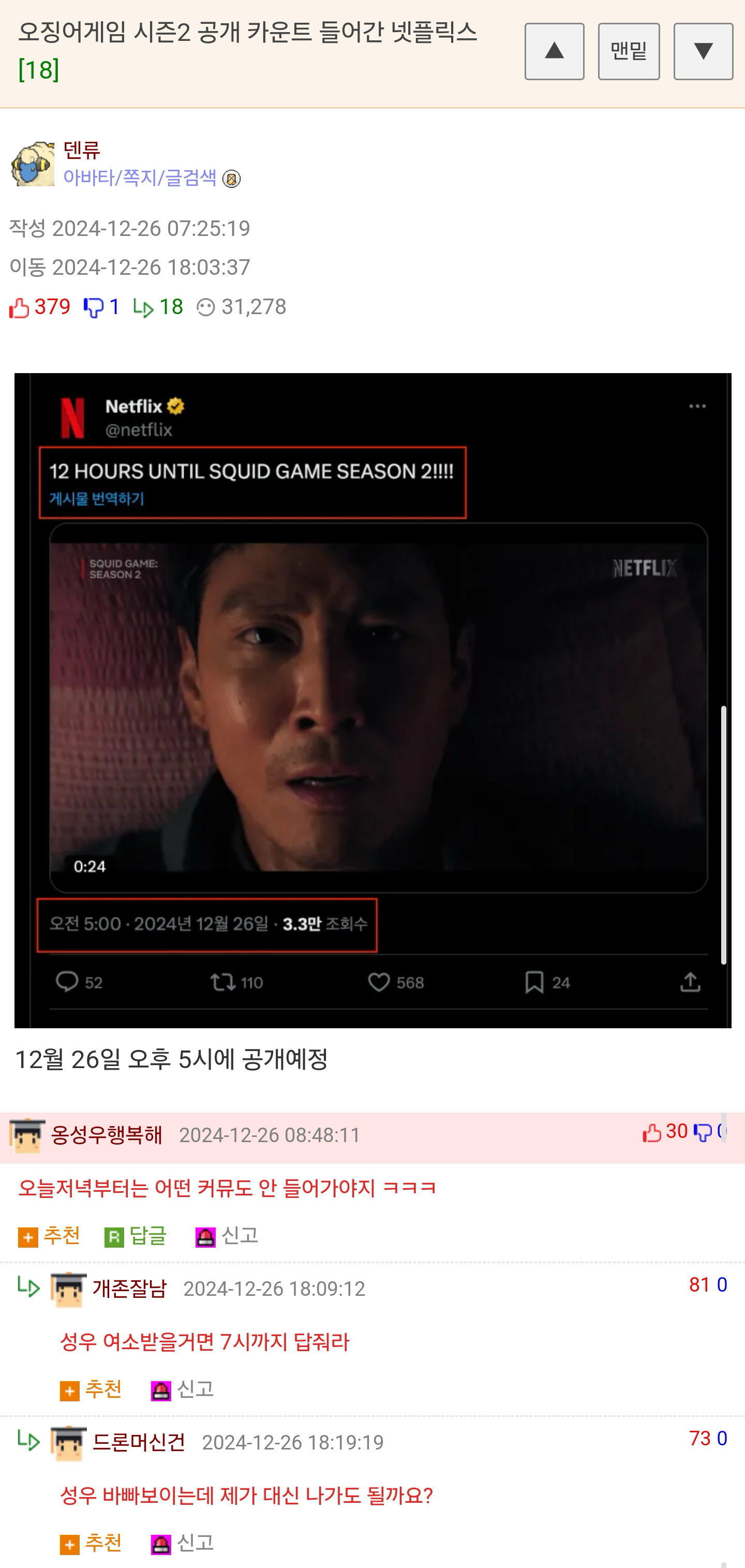The image size is (745, 1568).
Task: Click the medal badge icon beside 글검색
Action: pyautogui.click(x=231, y=179)
